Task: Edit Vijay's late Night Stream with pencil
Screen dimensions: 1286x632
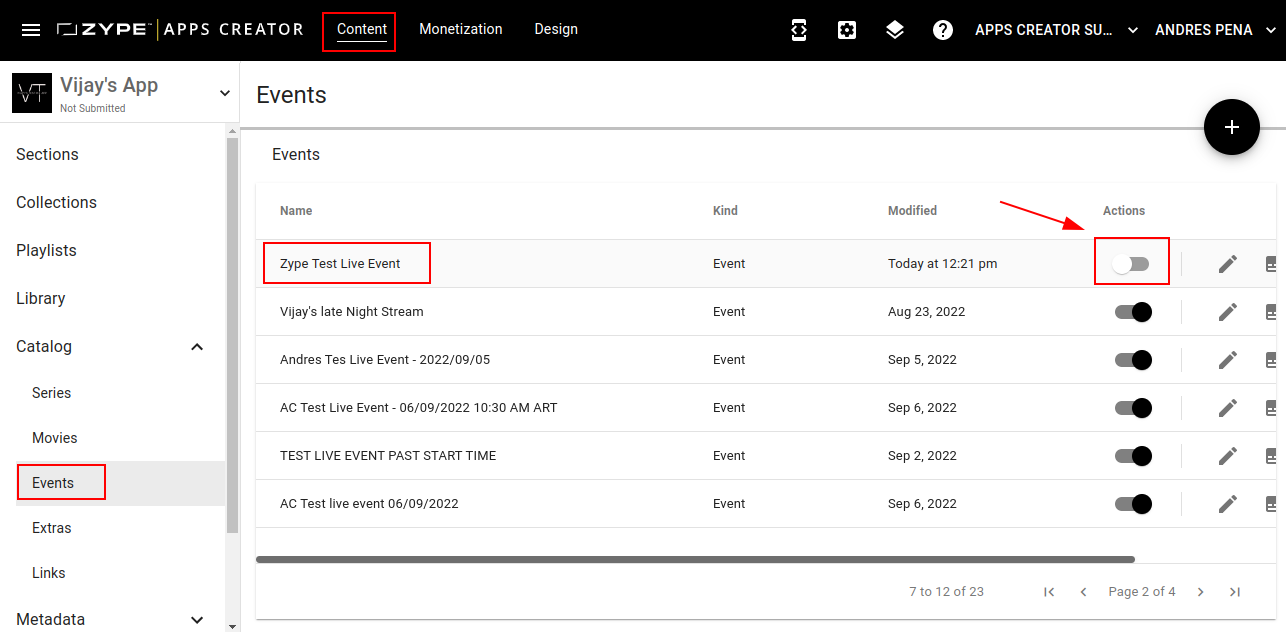Action: coord(1228,312)
